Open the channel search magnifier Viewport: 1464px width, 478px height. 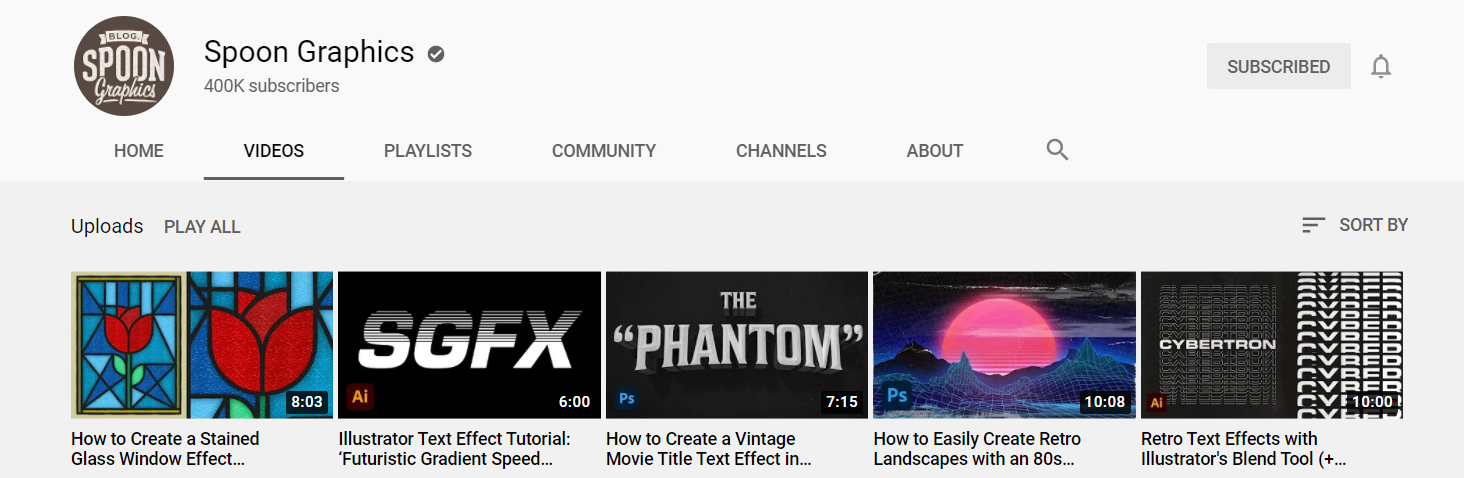click(1057, 150)
